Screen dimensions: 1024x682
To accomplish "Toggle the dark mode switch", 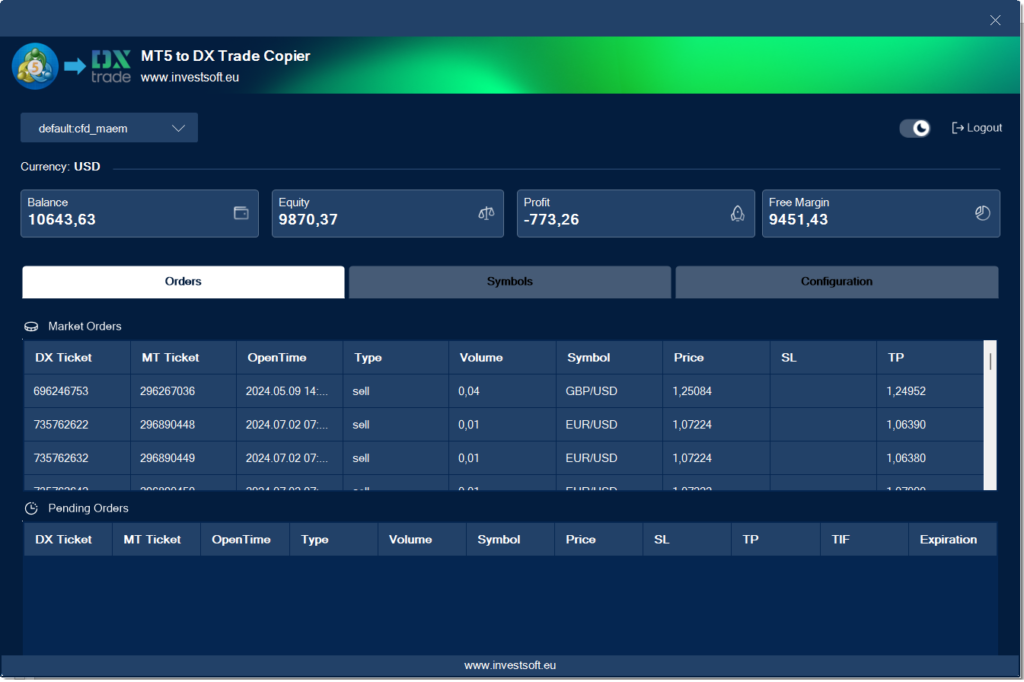I will tap(915, 128).
